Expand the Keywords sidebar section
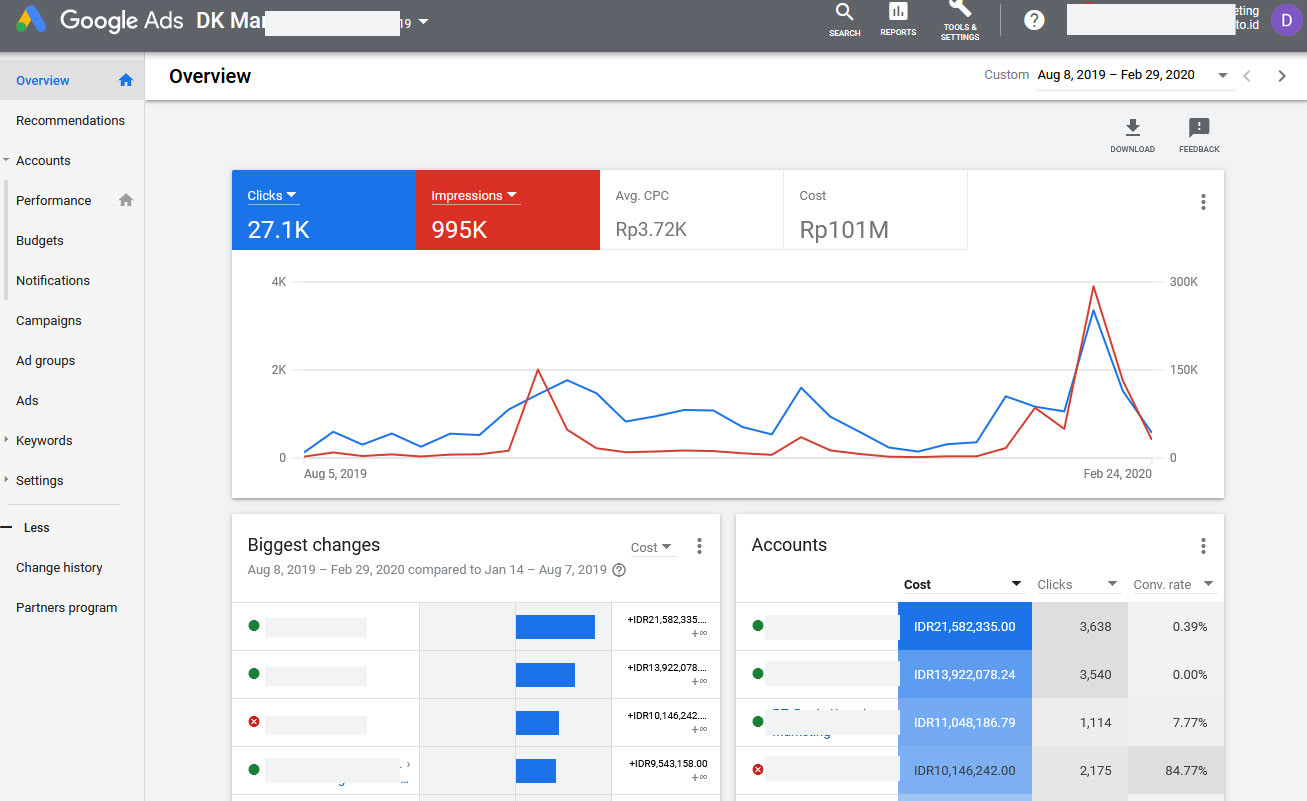 coord(8,440)
